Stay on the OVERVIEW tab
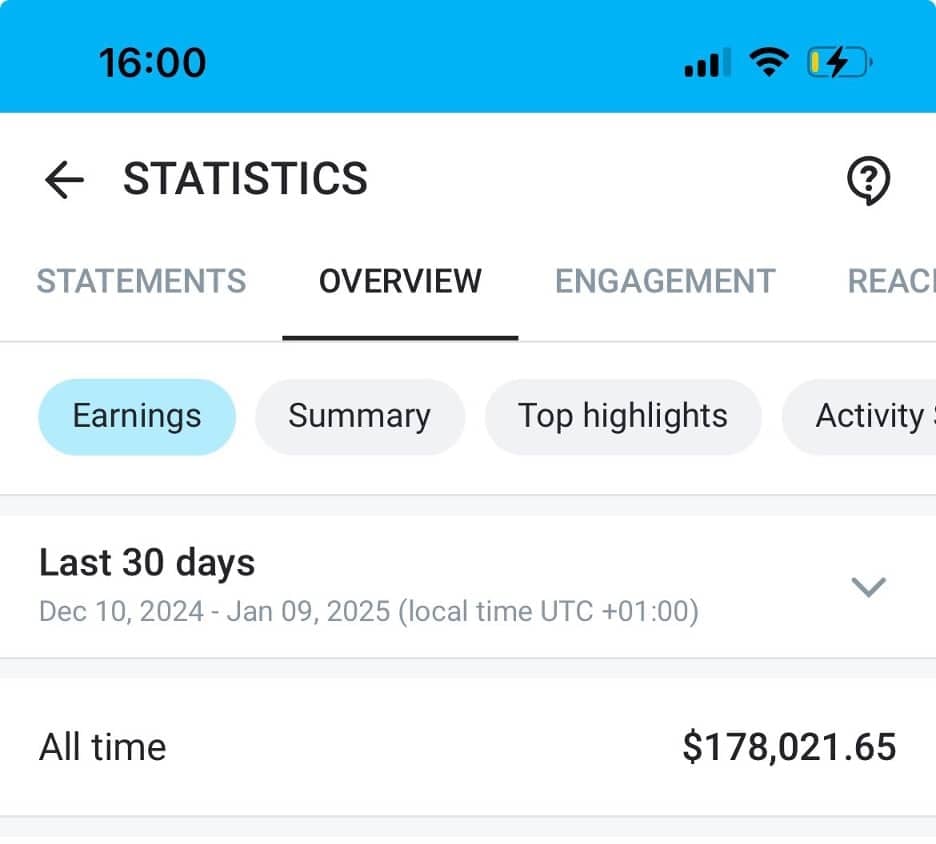 click(x=399, y=281)
